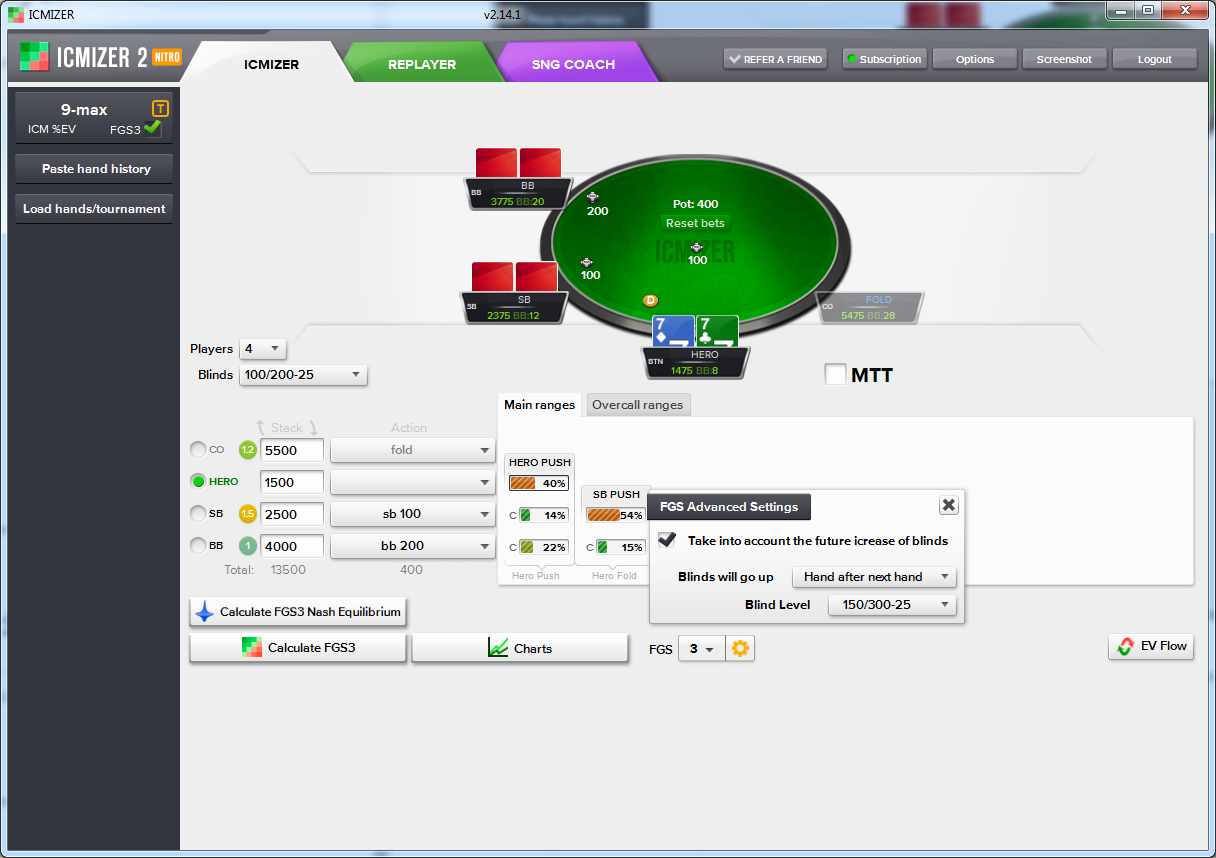
Task: Click the dealer button chip
Action: [x=650, y=300]
